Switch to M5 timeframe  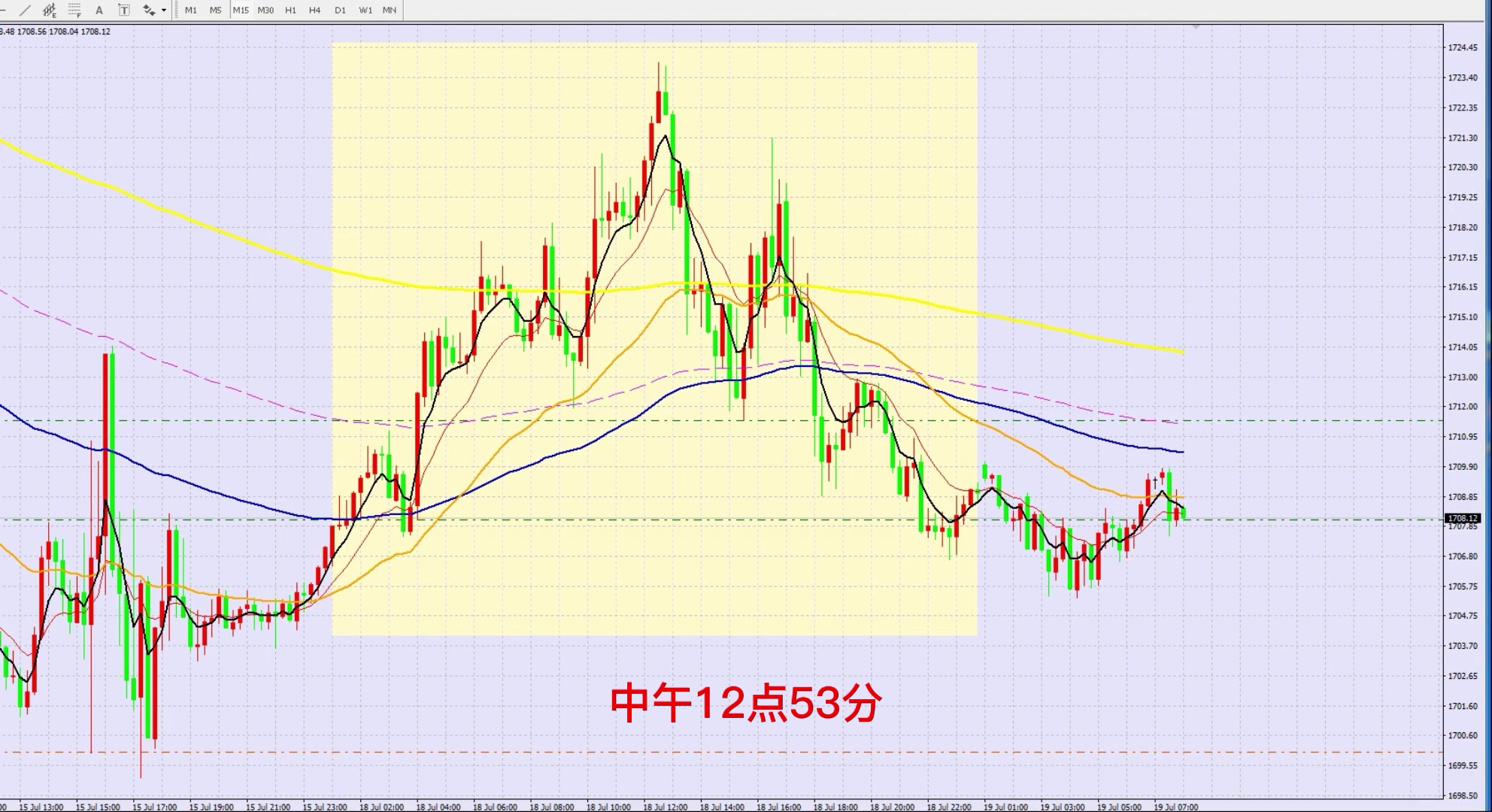pos(216,11)
